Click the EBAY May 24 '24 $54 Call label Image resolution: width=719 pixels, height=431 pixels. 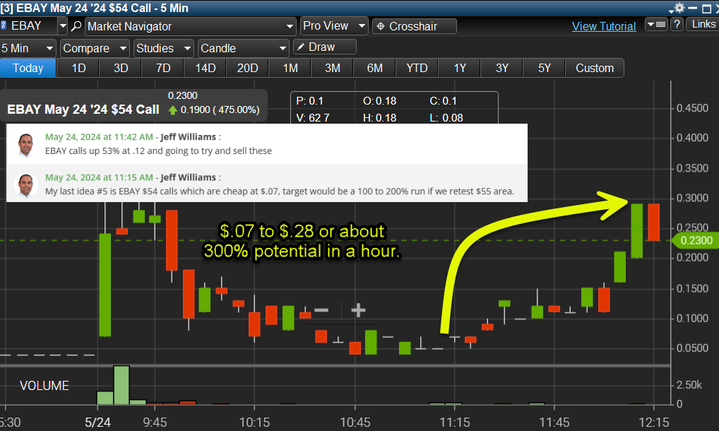[83, 110]
